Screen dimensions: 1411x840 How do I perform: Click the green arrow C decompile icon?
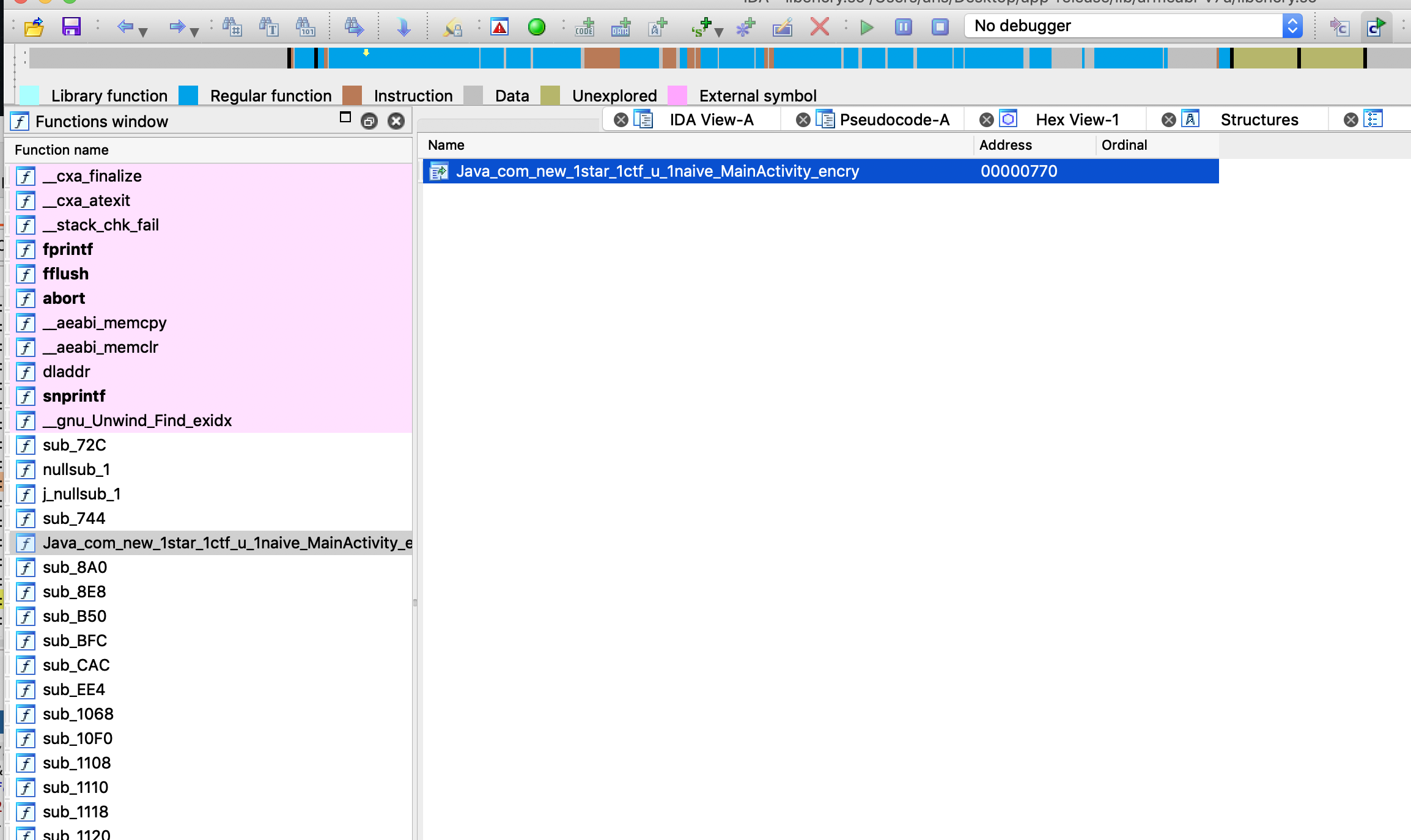[1376, 27]
